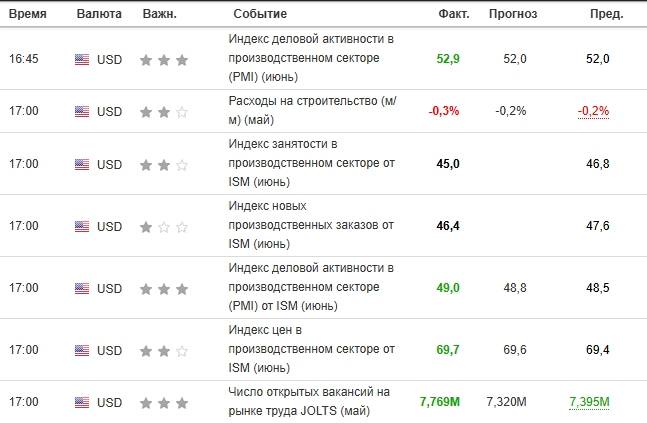
Task: Click the single-star rating of ISM new orders row
Action: pos(164,227)
